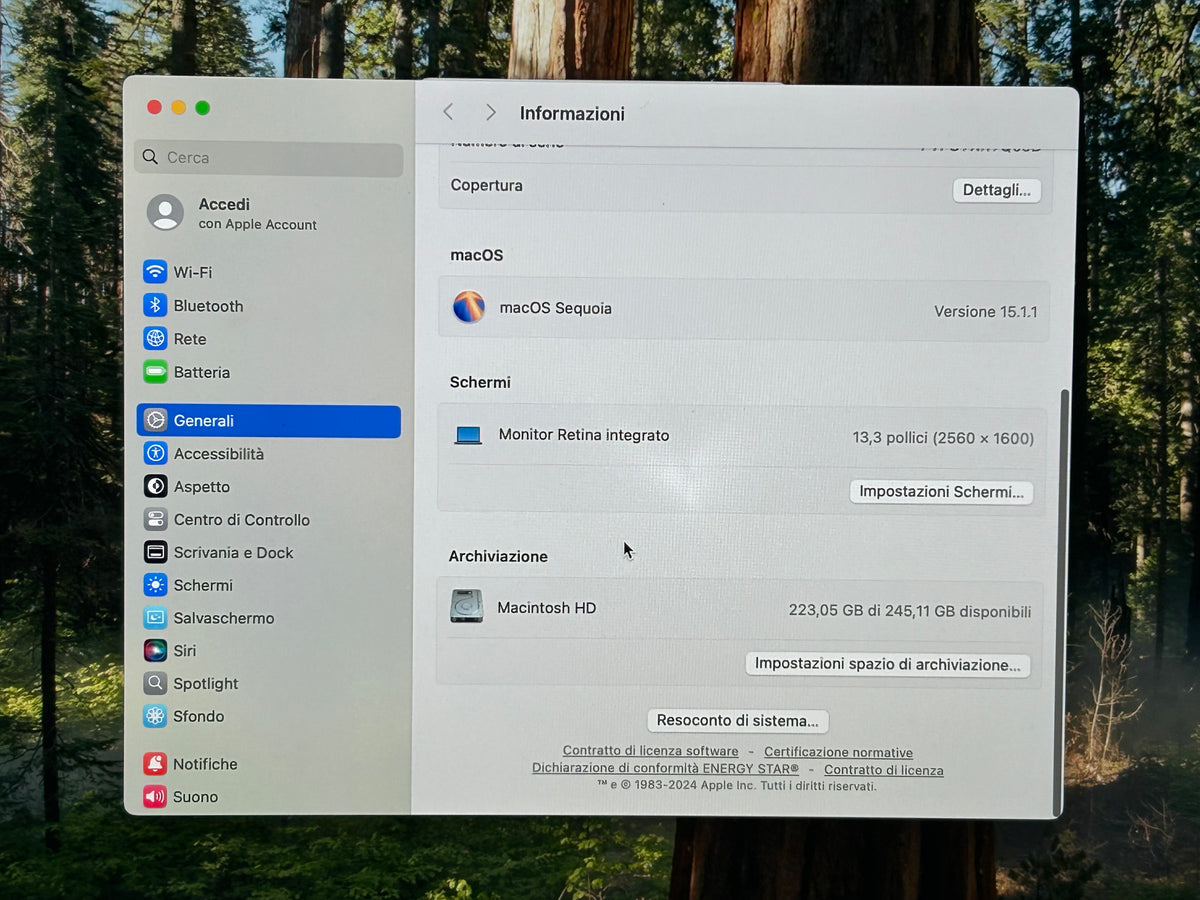Click the Wi-Fi label in the sidebar
The image size is (1200, 900).
[x=193, y=272]
